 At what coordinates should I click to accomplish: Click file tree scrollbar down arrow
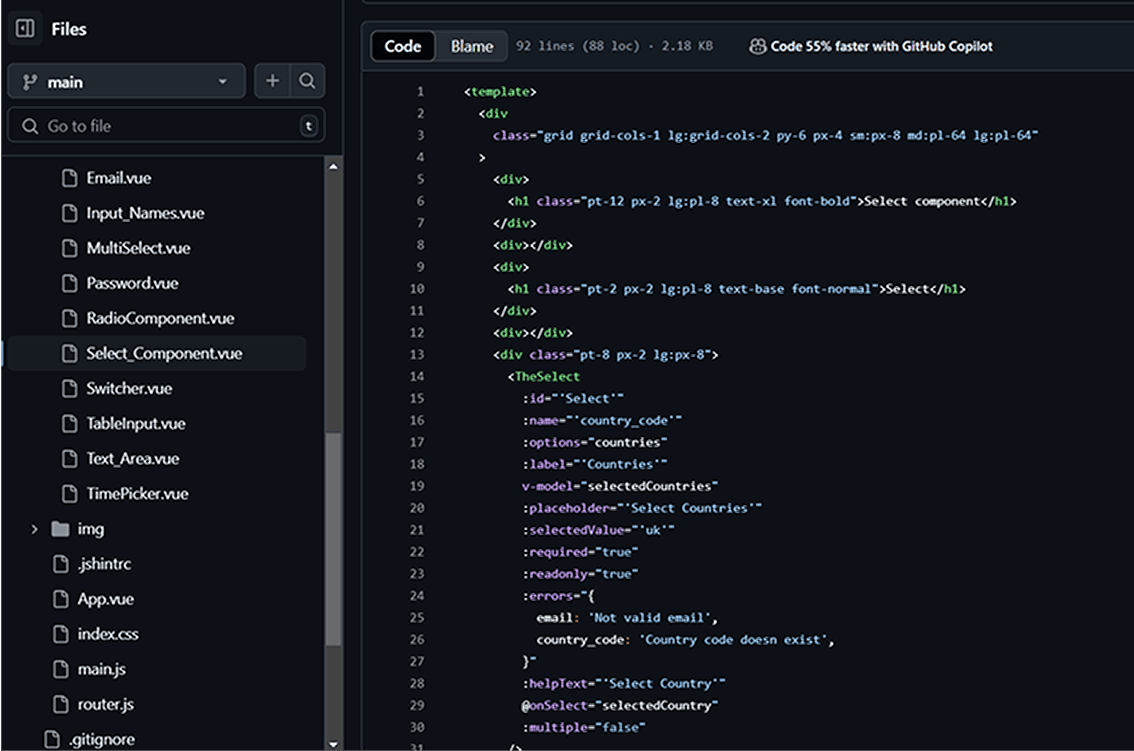tap(333, 744)
